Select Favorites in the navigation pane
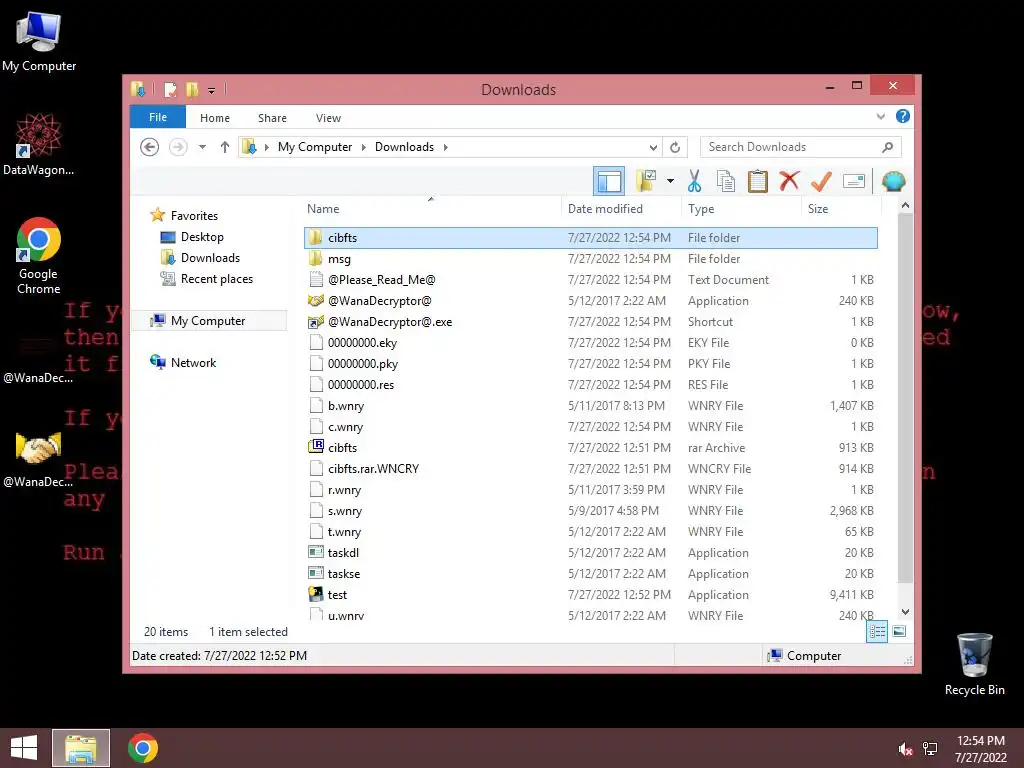The width and height of the screenshot is (1024, 768). (x=194, y=216)
